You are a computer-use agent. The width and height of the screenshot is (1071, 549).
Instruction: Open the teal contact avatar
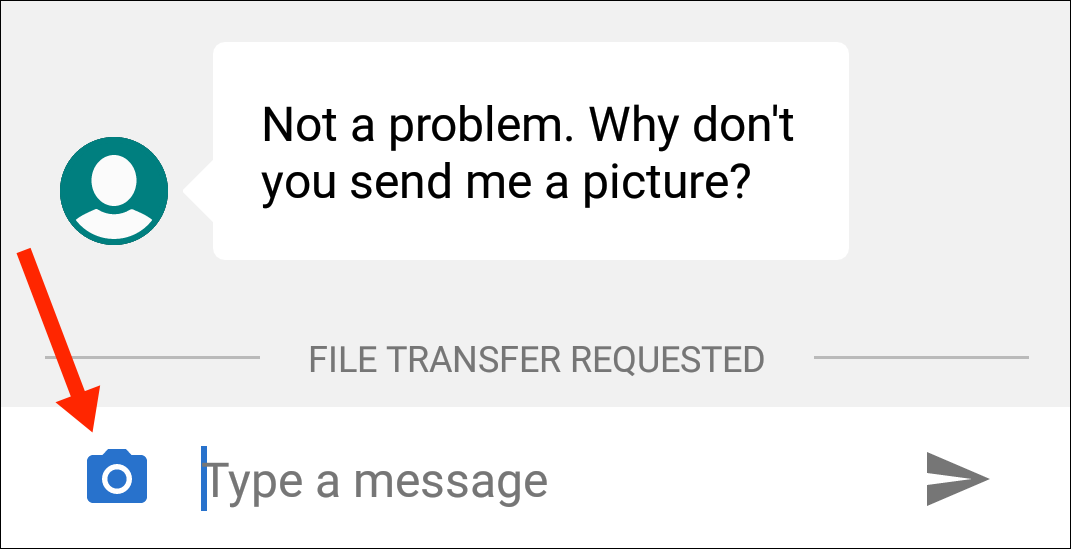pyautogui.click(x=114, y=191)
